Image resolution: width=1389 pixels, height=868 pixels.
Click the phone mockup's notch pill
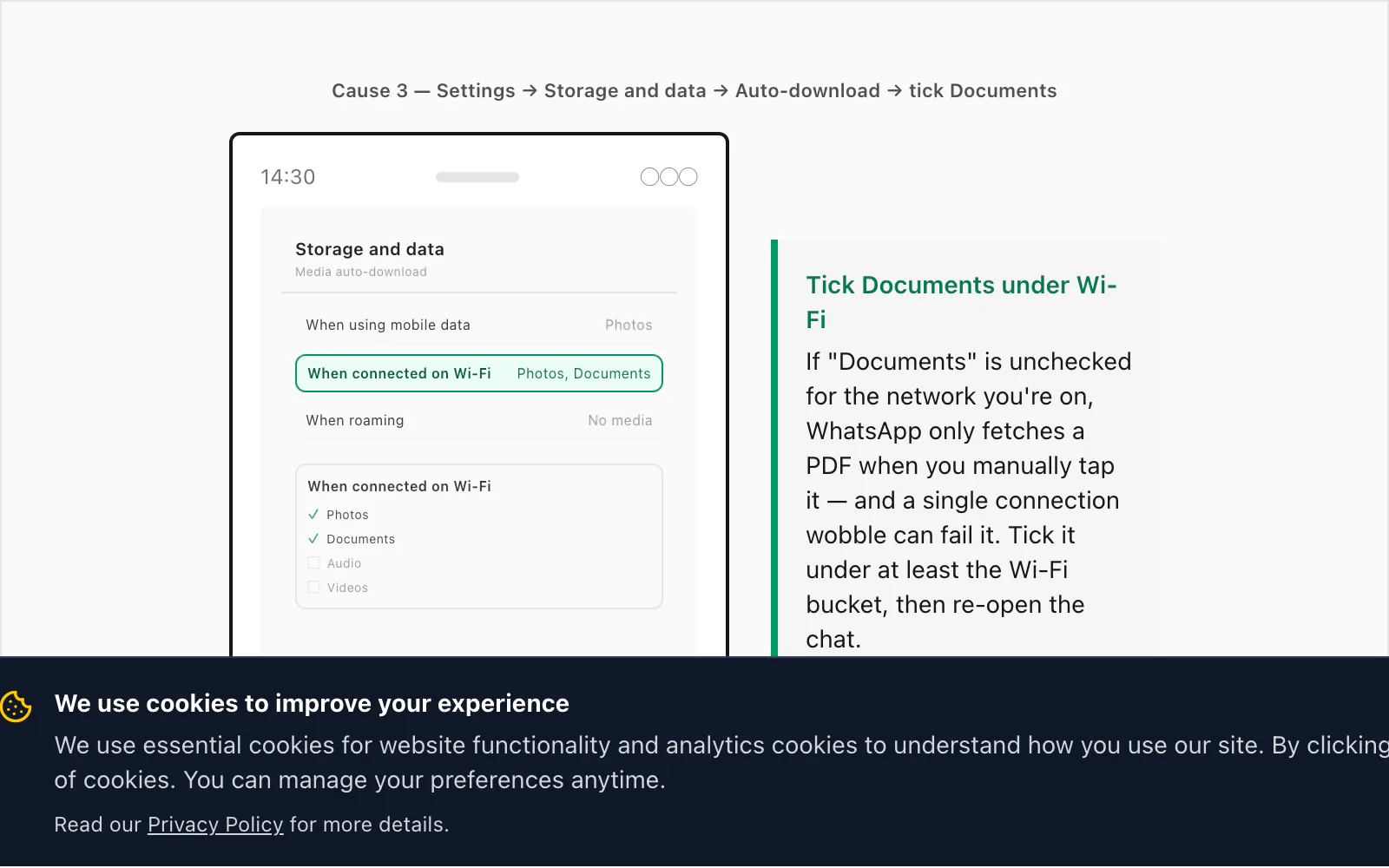(477, 177)
